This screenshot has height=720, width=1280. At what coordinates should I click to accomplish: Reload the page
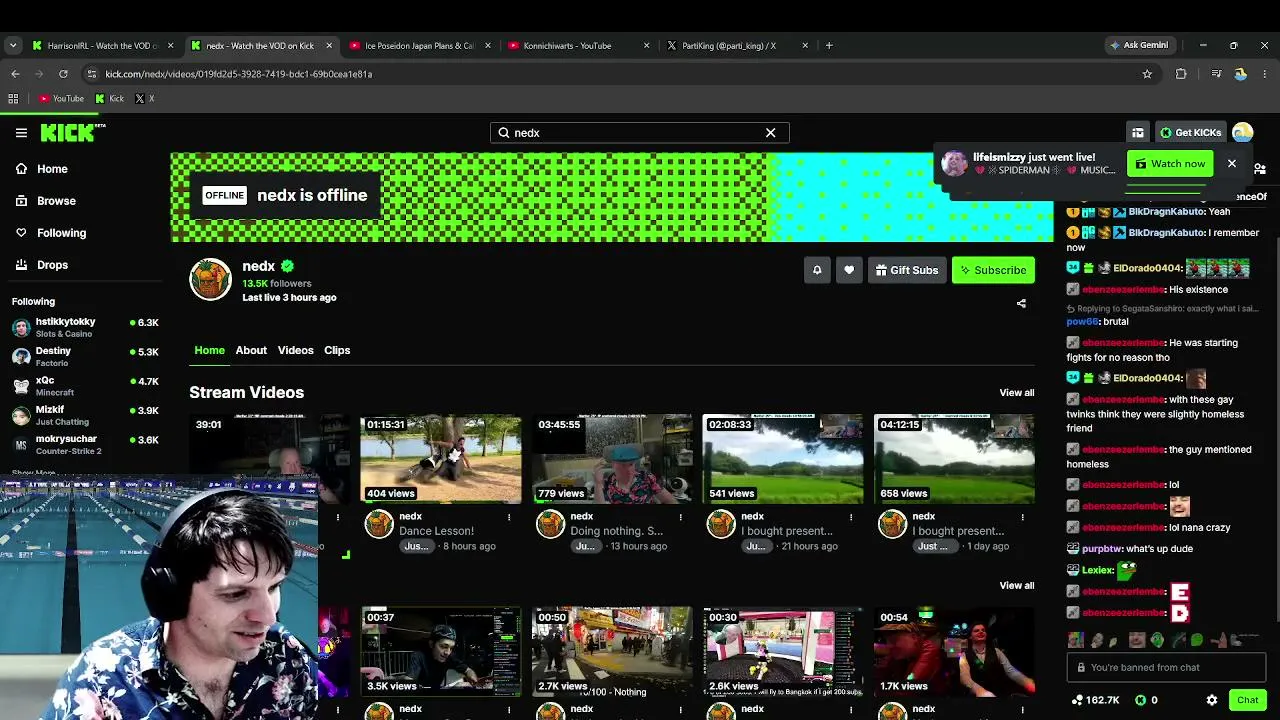63,74
